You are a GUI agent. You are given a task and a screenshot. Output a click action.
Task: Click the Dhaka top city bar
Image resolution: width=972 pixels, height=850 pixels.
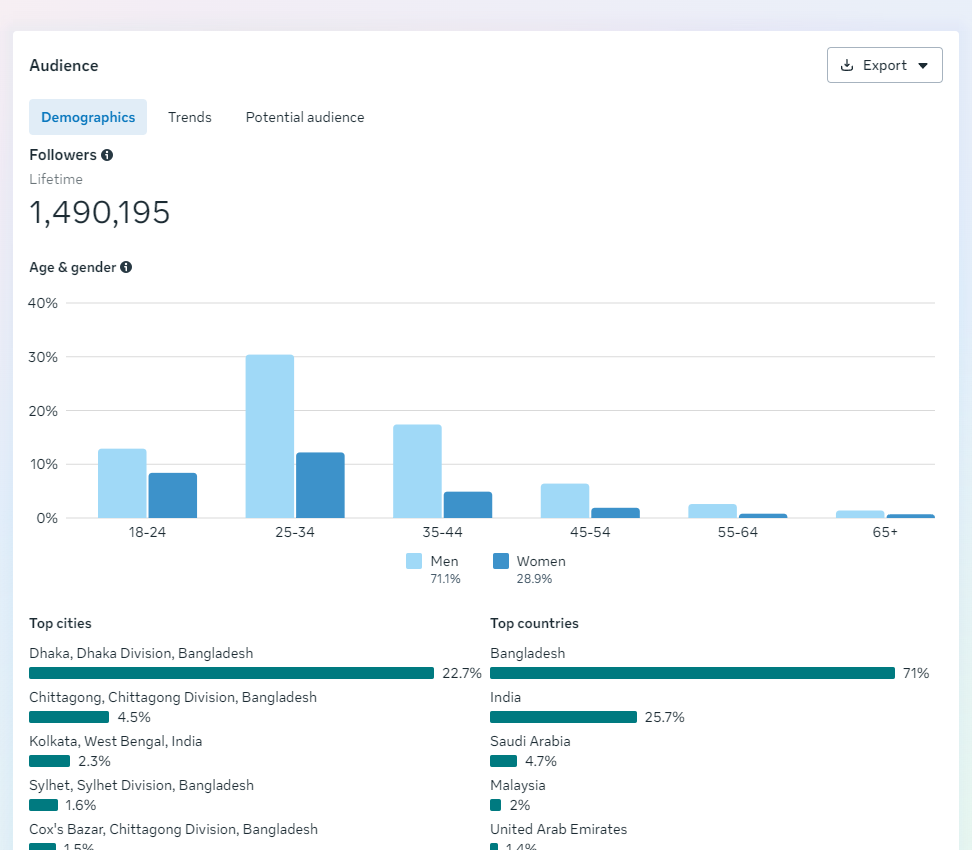point(231,673)
